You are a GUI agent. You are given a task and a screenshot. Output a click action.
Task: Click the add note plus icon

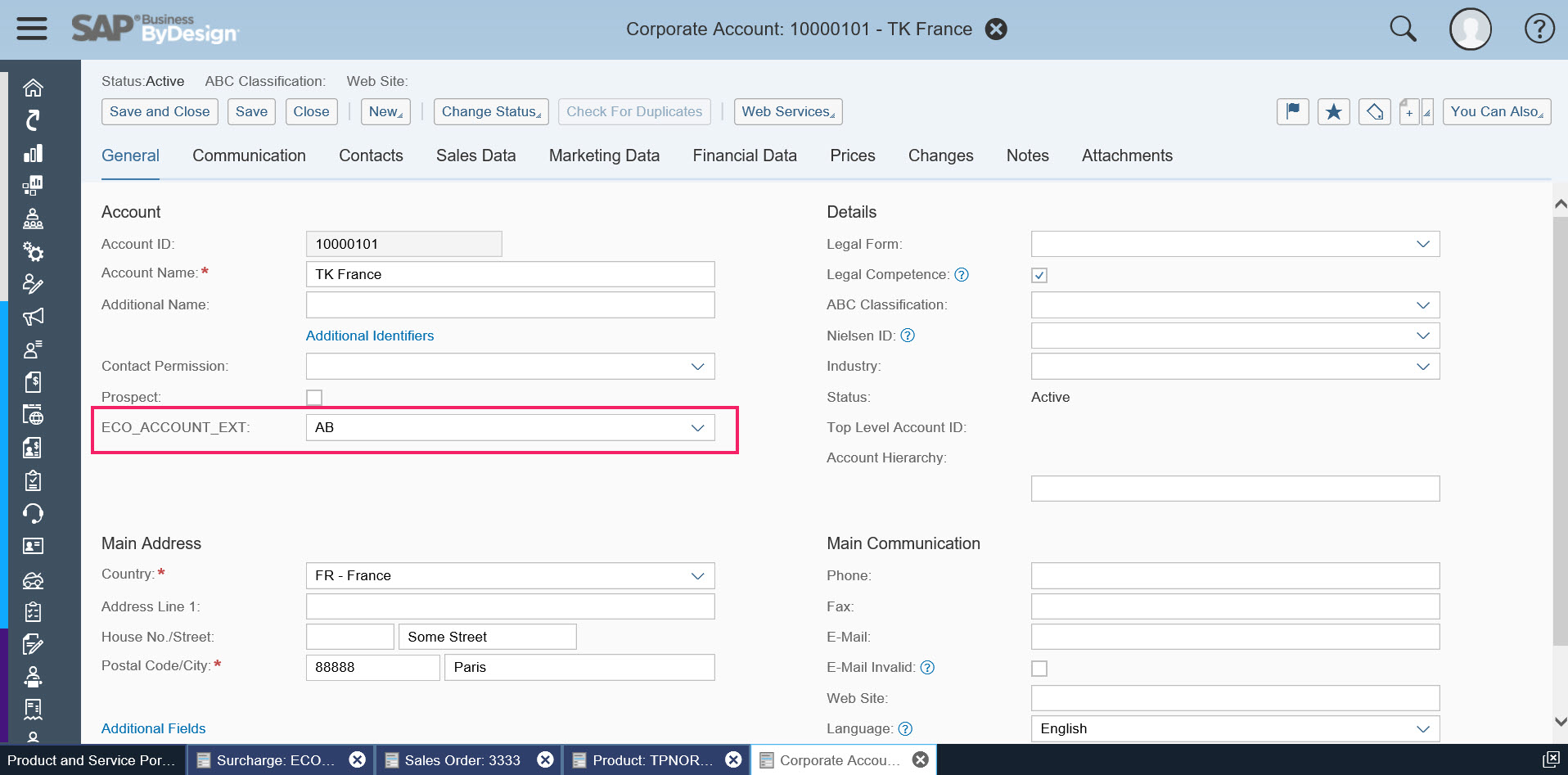pos(1409,111)
